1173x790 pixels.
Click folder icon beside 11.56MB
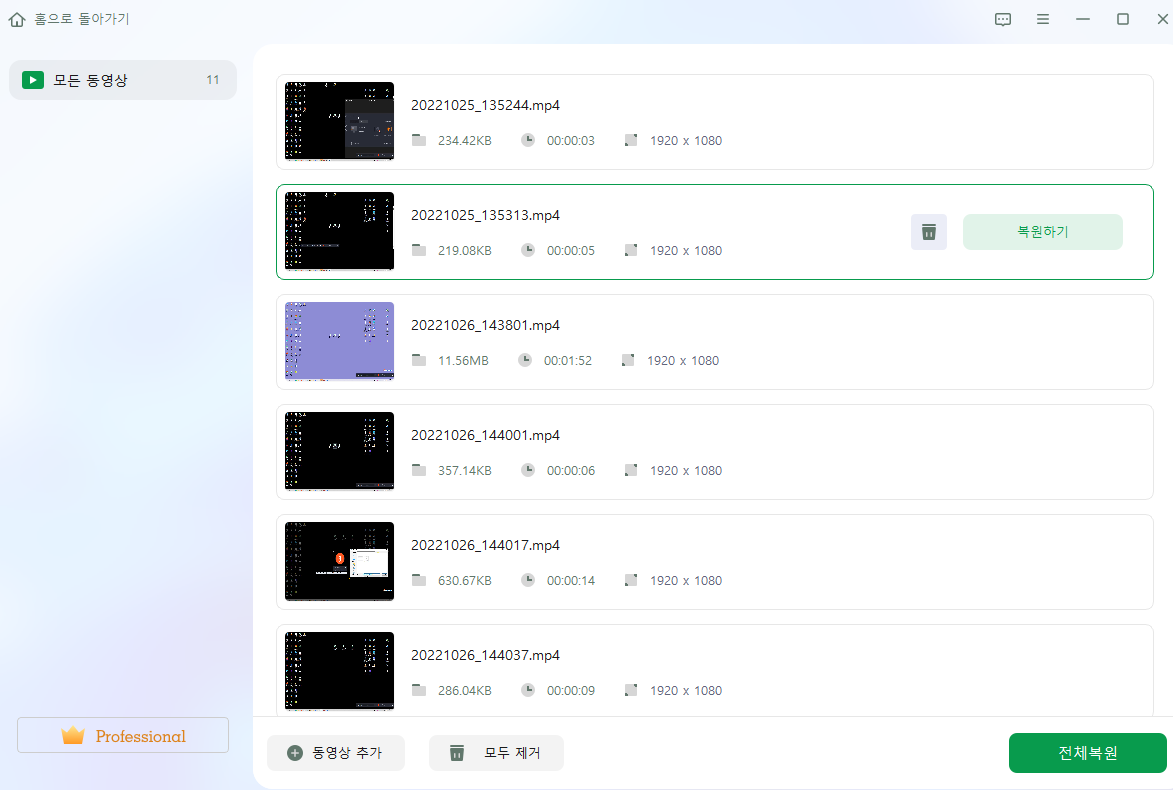419,360
